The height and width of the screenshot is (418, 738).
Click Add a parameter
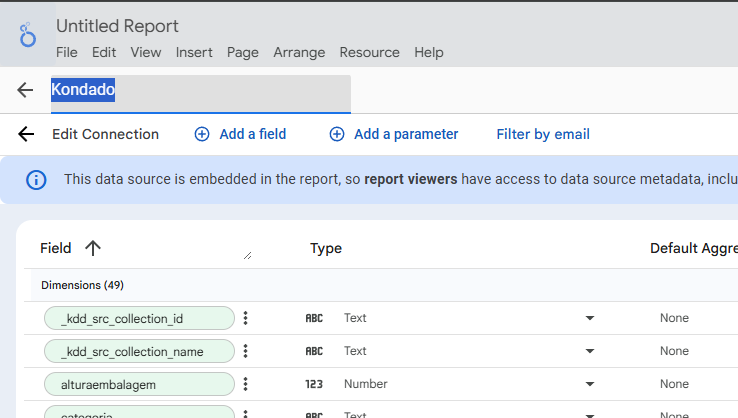(x=406, y=134)
